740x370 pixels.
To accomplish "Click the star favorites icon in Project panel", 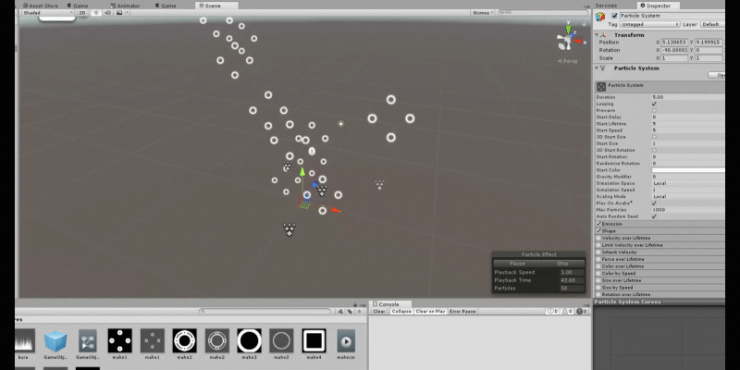I will [359, 311].
